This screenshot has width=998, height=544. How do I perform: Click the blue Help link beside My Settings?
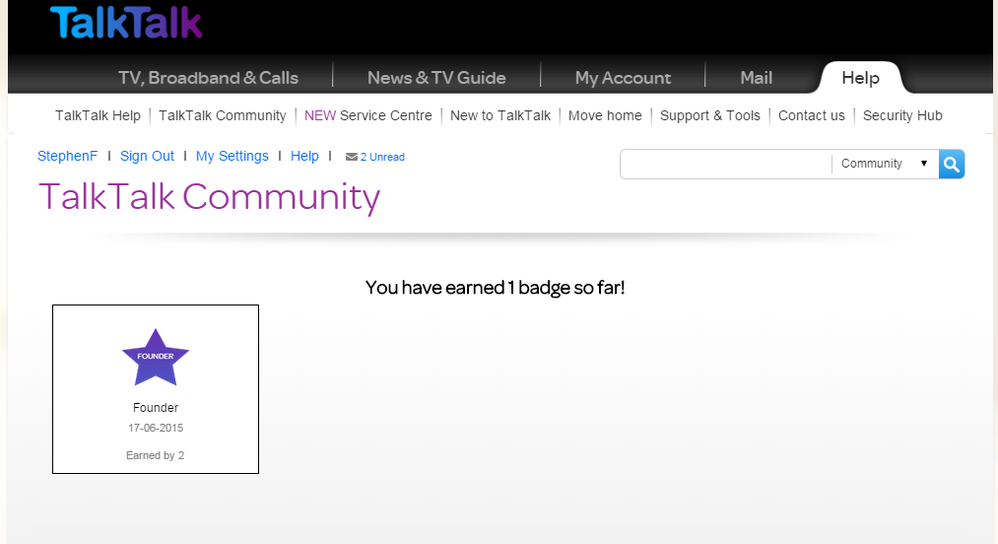tap(305, 156)
